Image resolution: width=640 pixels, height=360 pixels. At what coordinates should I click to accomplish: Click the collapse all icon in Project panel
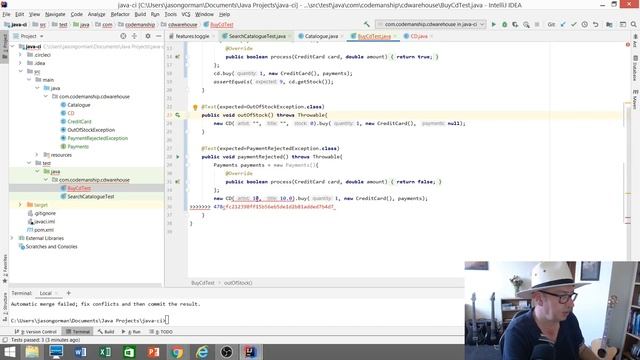(134, 36)
